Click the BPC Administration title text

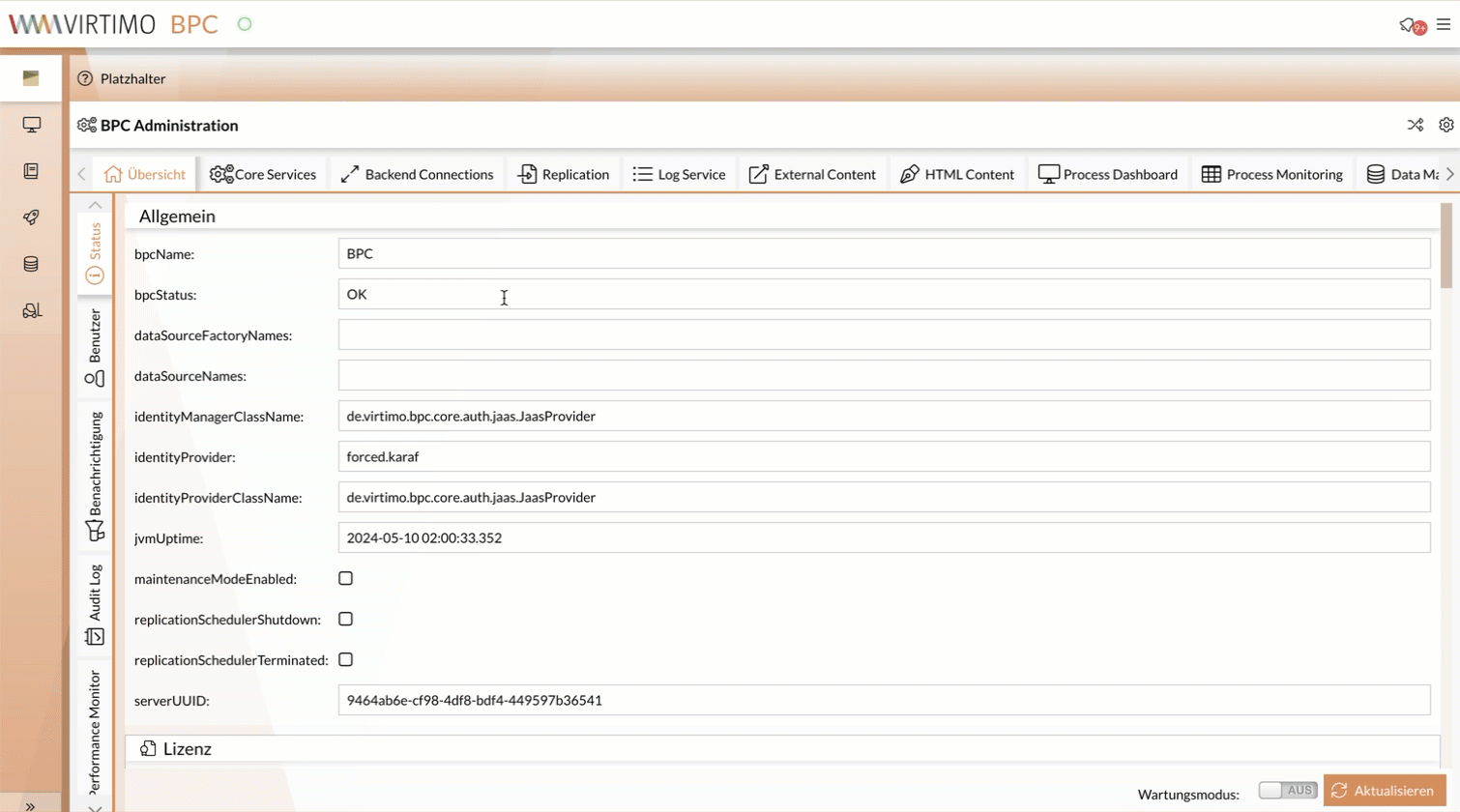tap(169, 126)
